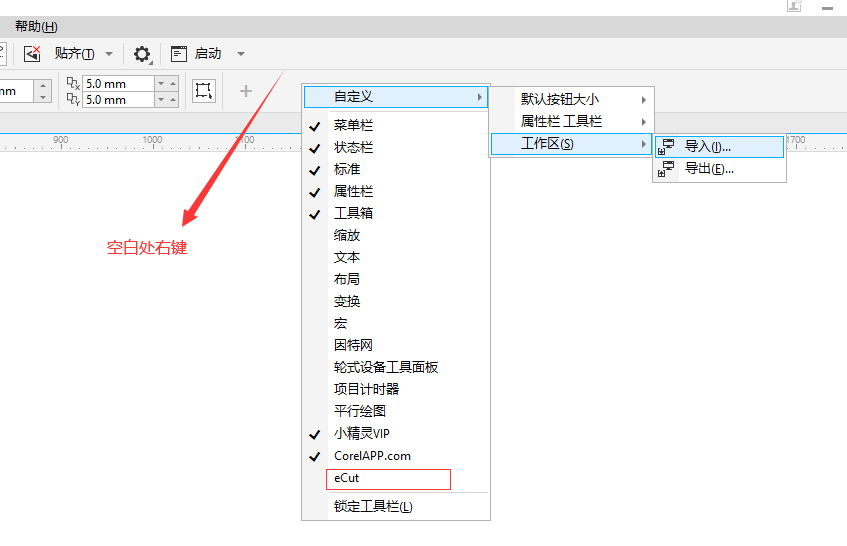Expand the 工作区(S) submenu
Viewport: 847px width, 546px height.
[572, 144]
